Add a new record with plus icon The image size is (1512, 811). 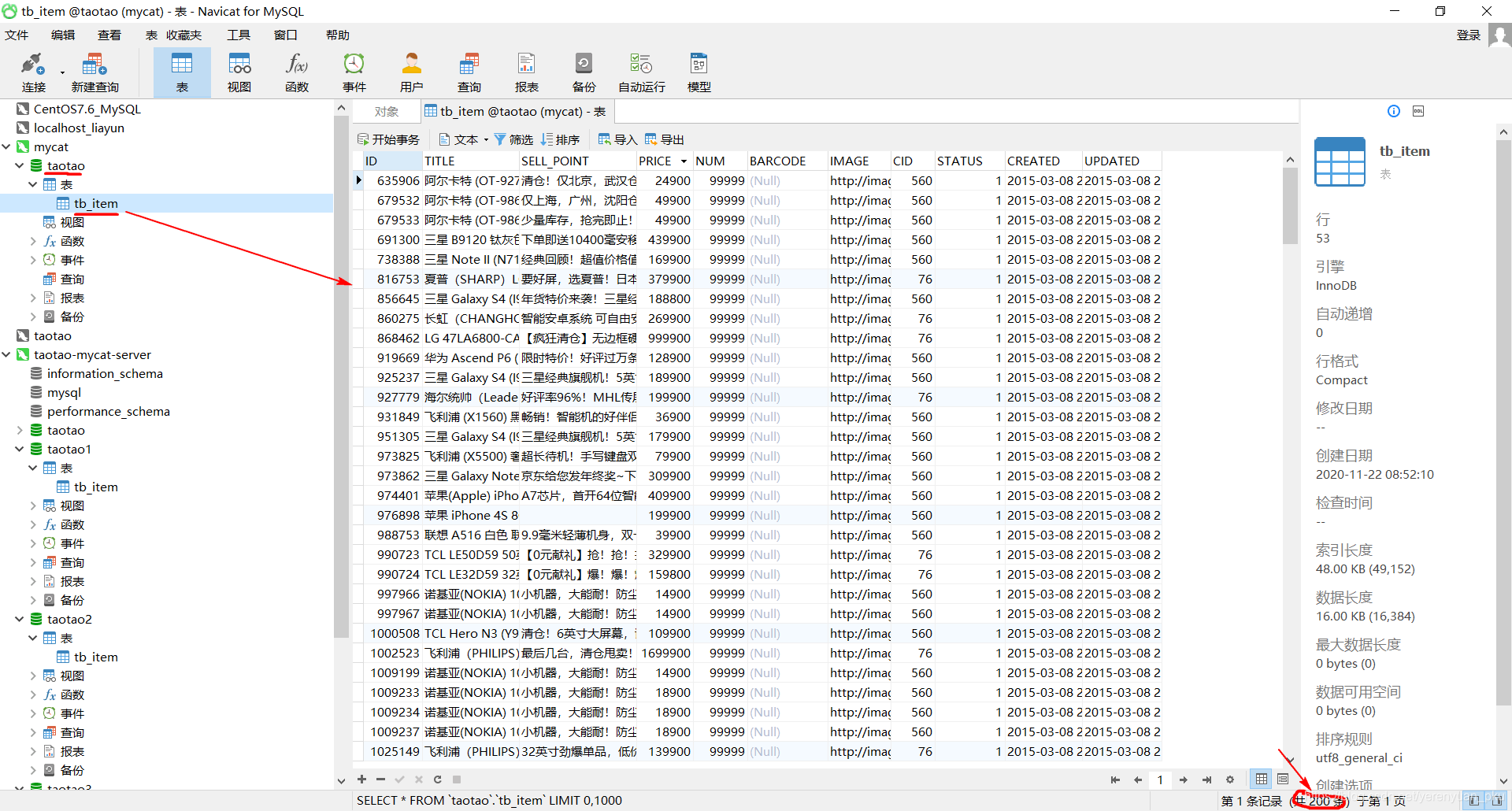(x=361, y=780)
